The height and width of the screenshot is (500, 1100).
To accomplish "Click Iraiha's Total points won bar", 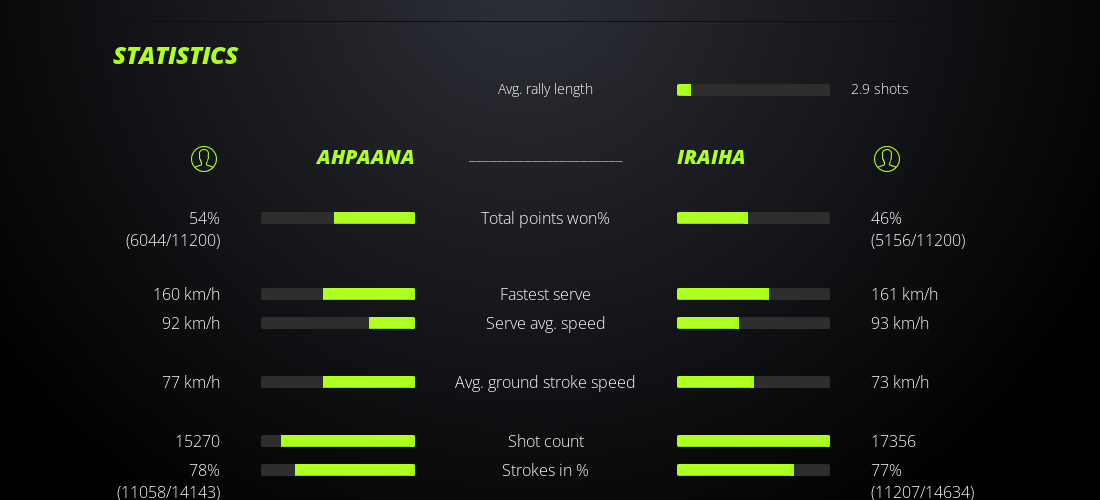I will (753, 218).
